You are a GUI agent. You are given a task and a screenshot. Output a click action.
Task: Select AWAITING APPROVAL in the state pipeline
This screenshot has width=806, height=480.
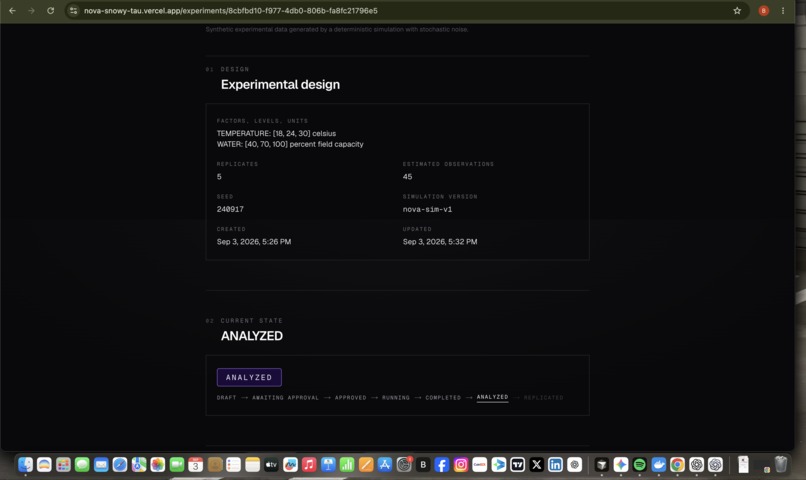coord(285,397)
